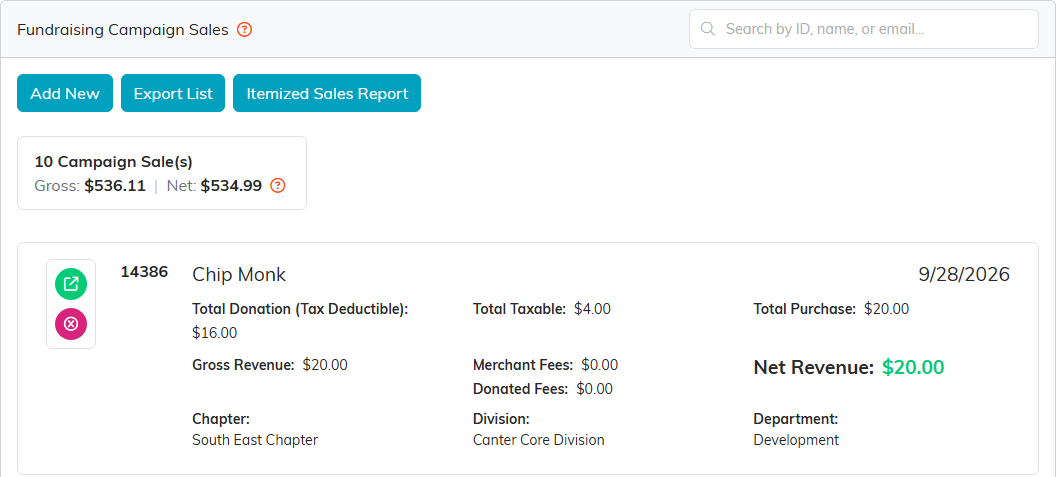Delete sale 14386 with the pink X icon
The height and width of the screenshot is (477, 1056).
pos(71,324)
